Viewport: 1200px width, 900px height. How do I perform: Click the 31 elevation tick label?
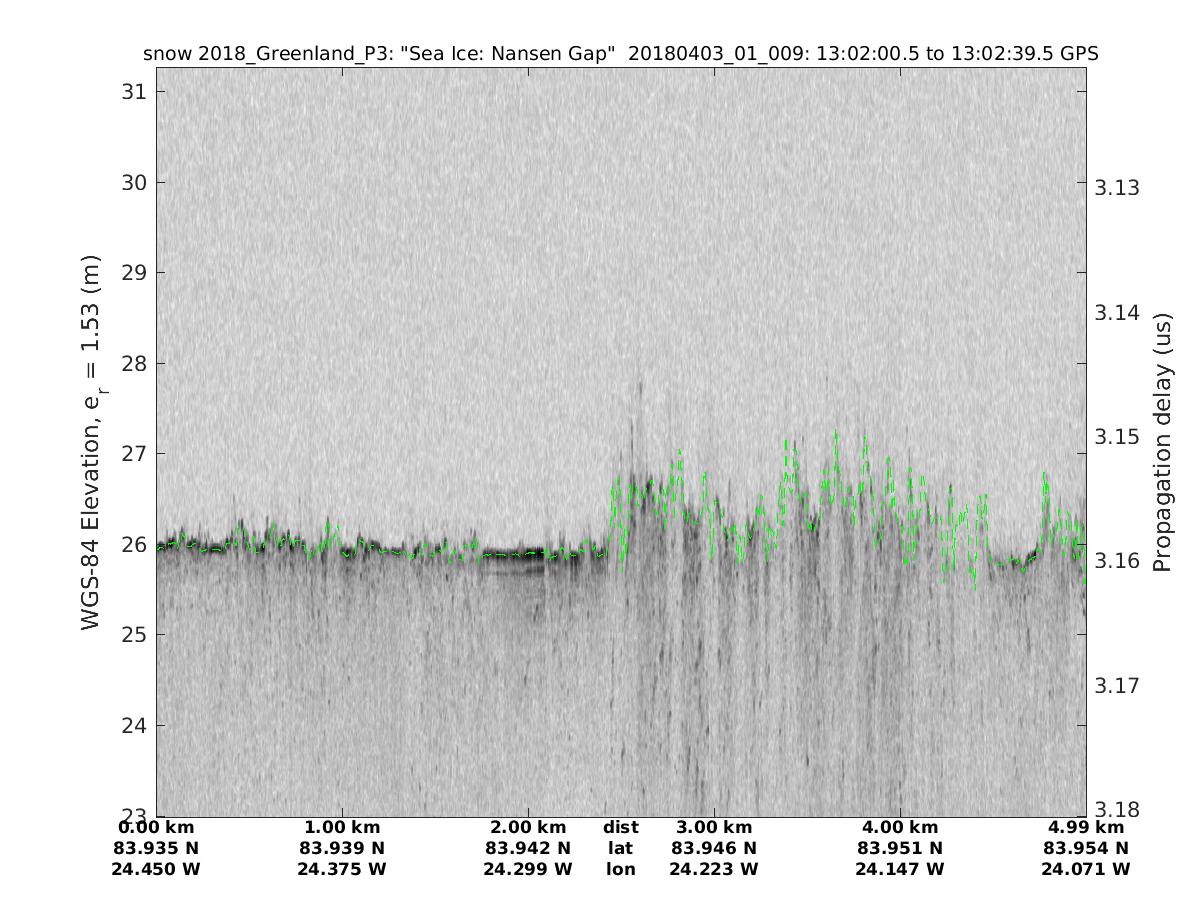click(x=132, y=91)
